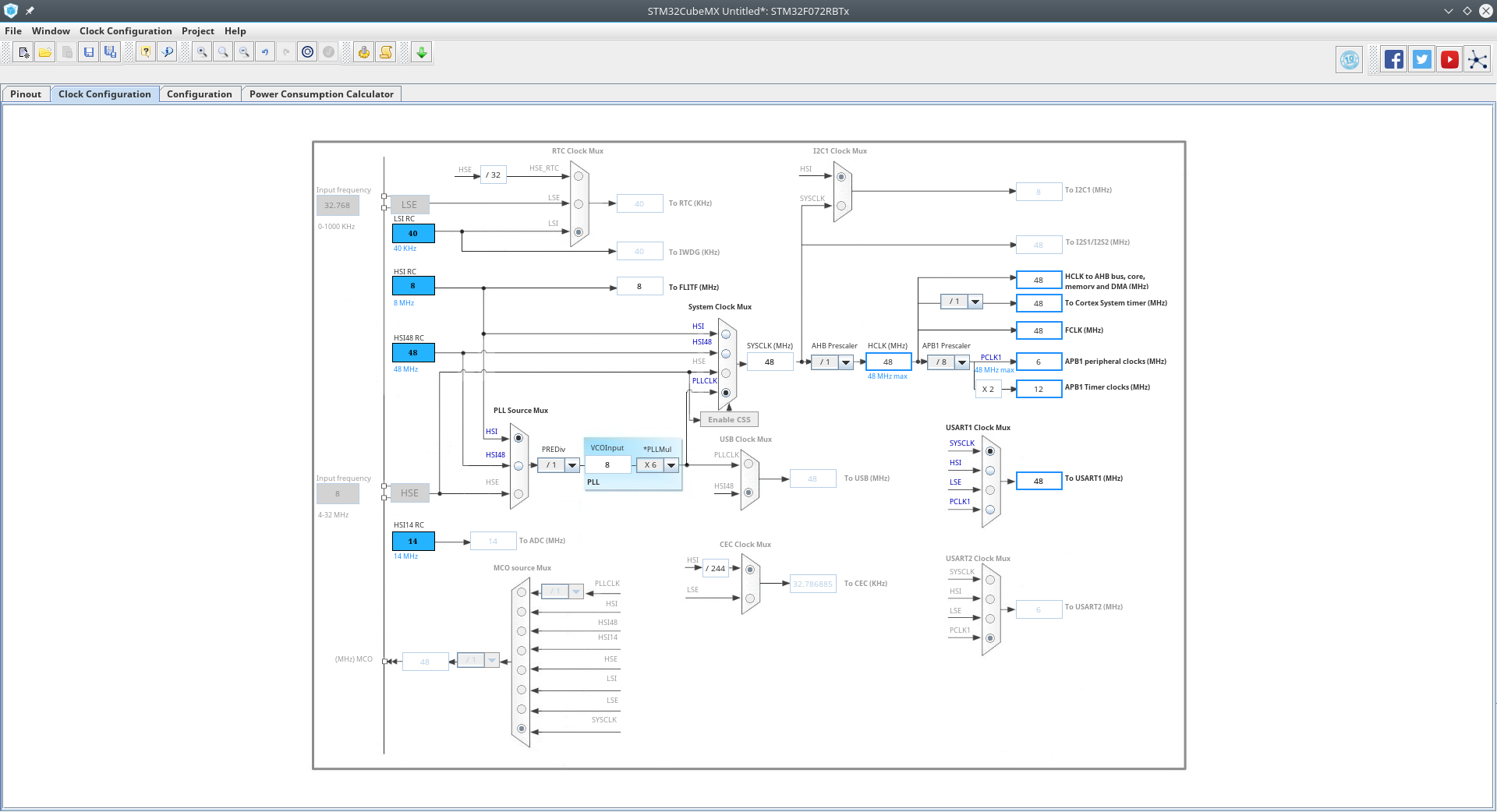
Task: Select HSI in USART1 Clock Mux
Action: coord(990,471)
